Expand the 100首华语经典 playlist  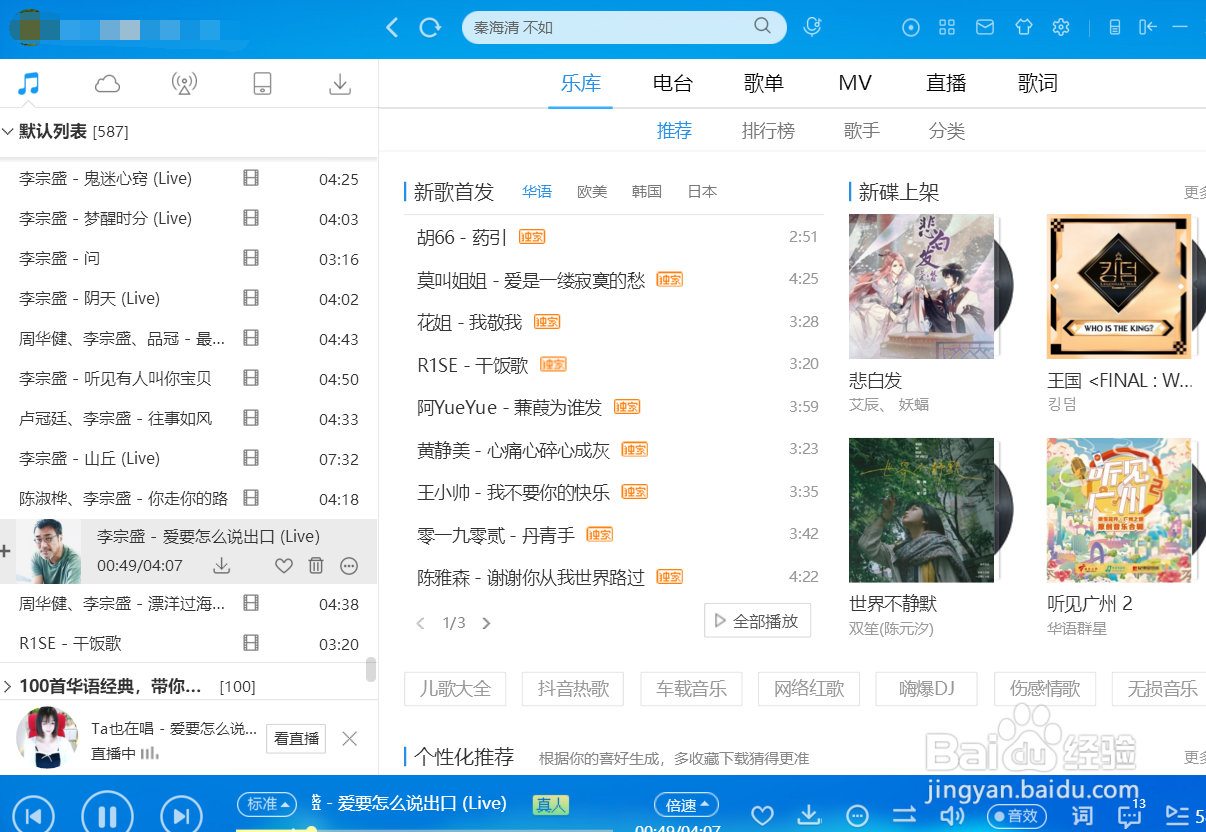[8, 687]
